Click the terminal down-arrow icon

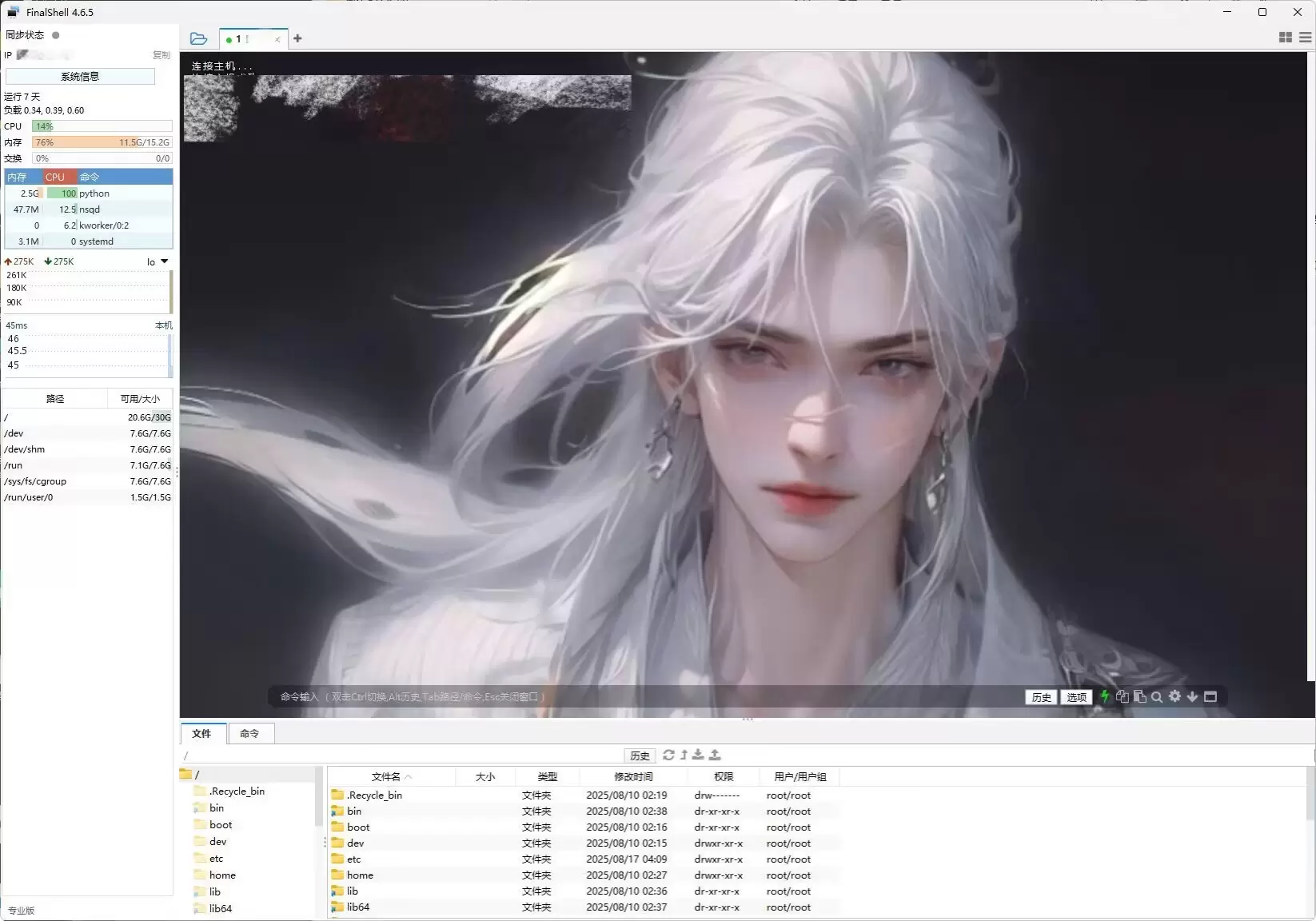(1192, 696)
